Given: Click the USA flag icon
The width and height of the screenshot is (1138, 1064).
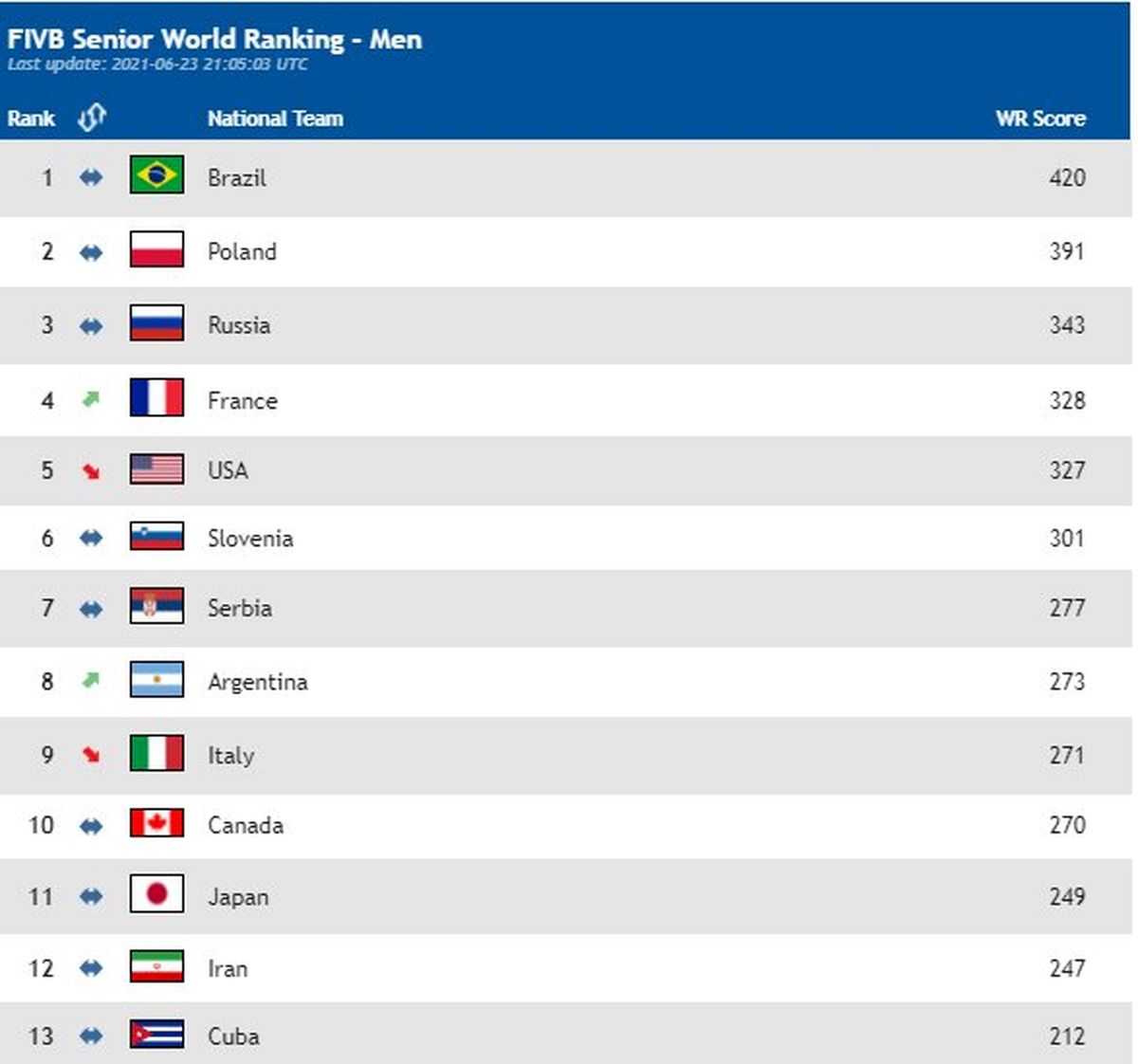Looking at the screenshot, I should pyautogui.click(x=156, y=469).
